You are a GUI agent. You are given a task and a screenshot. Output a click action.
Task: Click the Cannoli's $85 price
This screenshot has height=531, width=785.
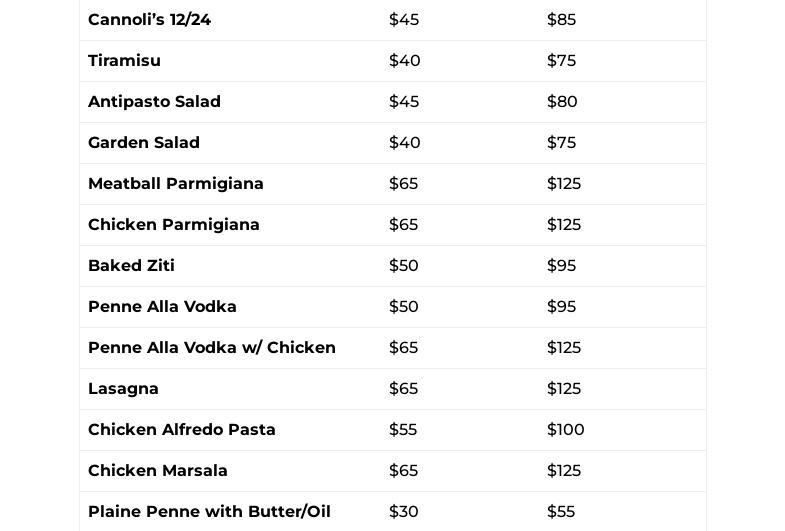(x=561, y=20)
